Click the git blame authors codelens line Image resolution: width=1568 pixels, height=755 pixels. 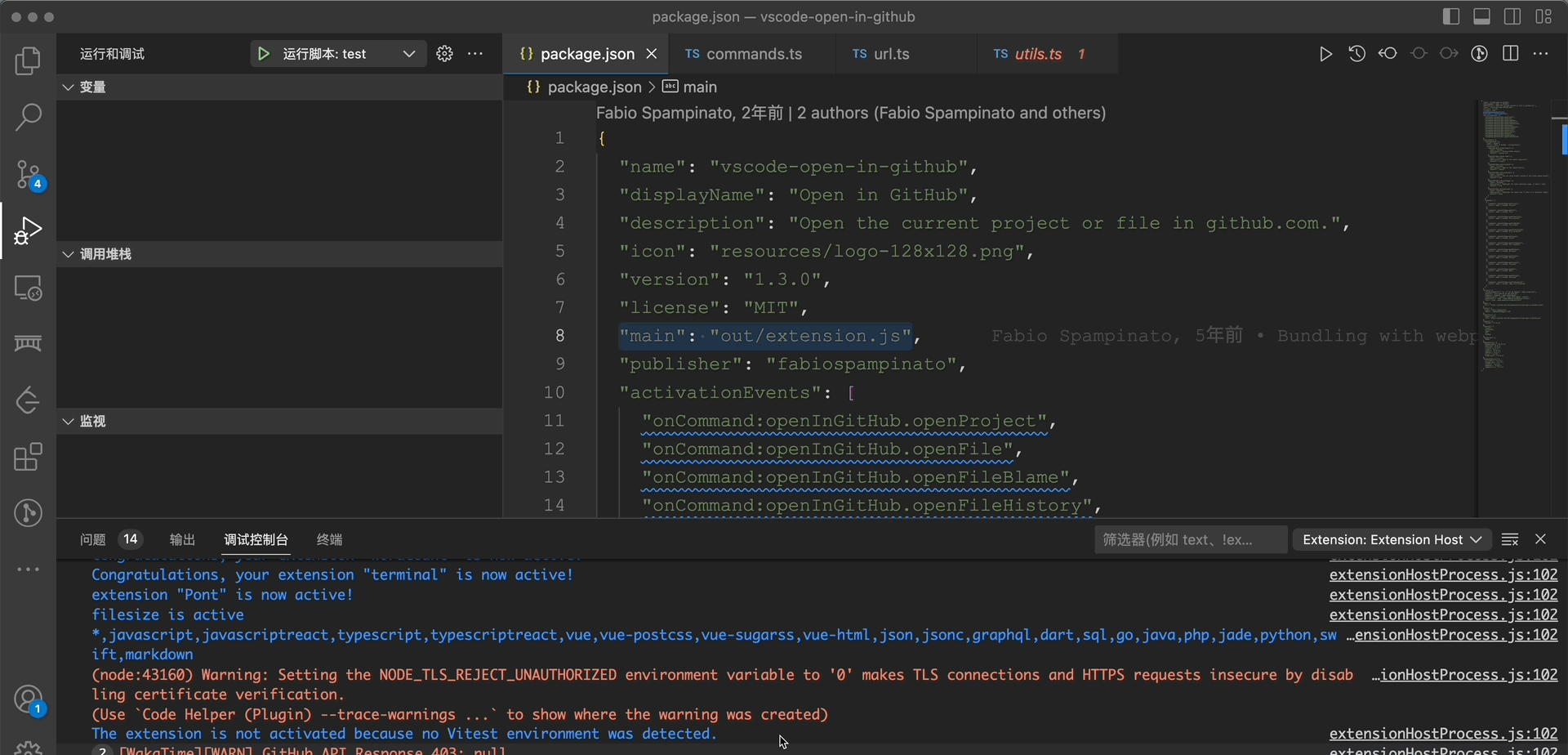851,113
